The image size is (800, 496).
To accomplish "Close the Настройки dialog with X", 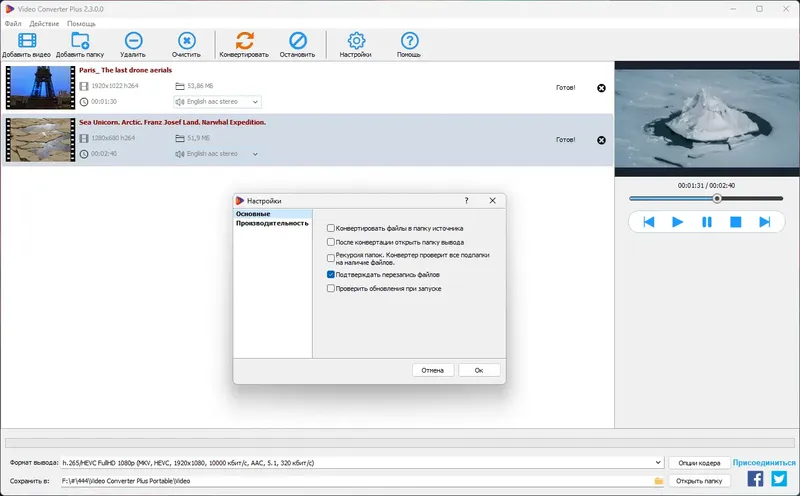I will pos(492,201).
